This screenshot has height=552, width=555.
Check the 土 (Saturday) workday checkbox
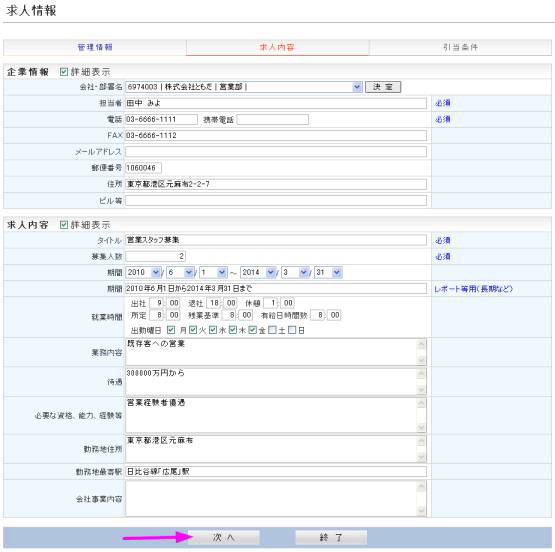pyautogui.click(x=272, y=330)
